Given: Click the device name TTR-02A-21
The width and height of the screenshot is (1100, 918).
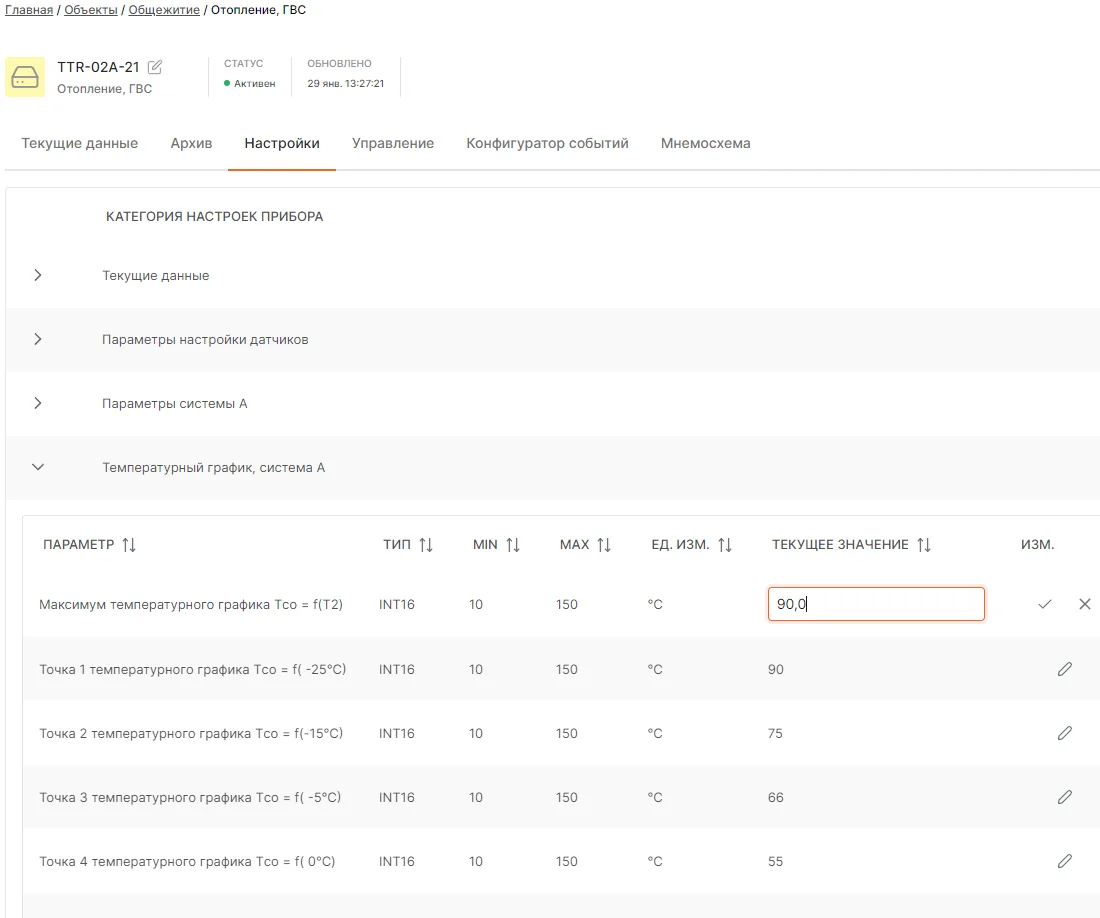Looking at the screenshot, I should [x=98, y=67].
